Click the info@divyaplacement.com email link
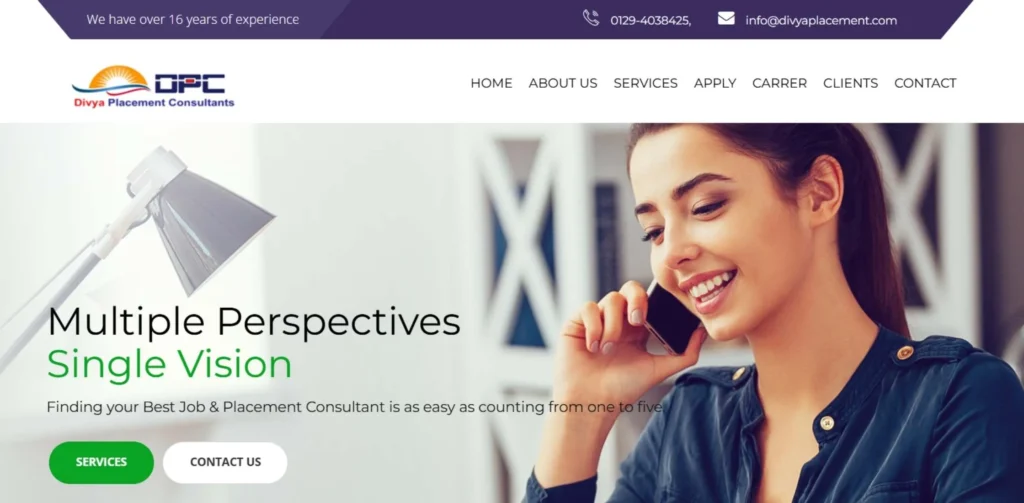Image resolution: width=1024 pixels, height=503 pixels. pyautogui.click(x=821, y=20)
